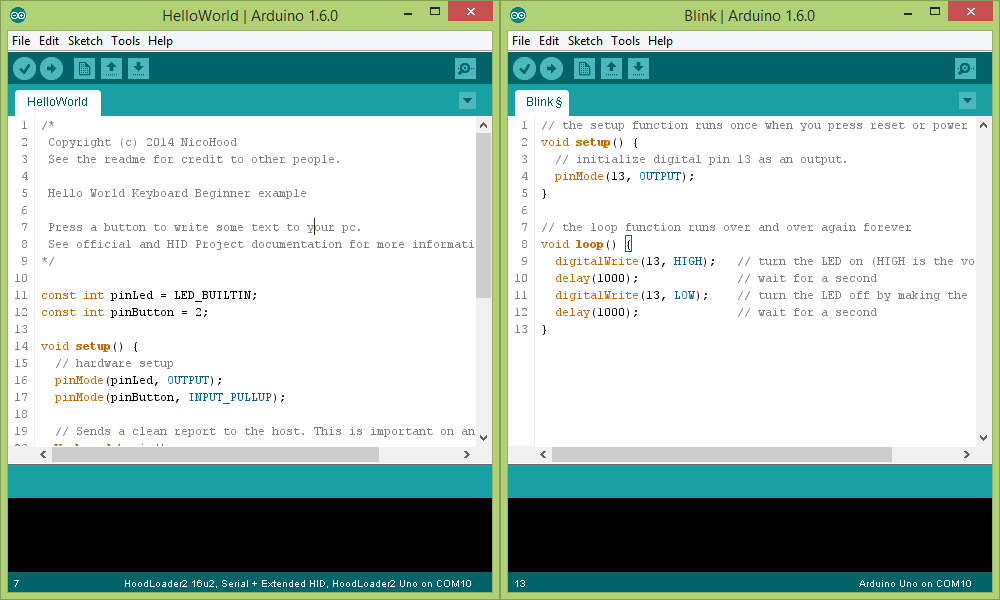
Task: Select the HelloWorld sketch tab
Action: point(57,101)
